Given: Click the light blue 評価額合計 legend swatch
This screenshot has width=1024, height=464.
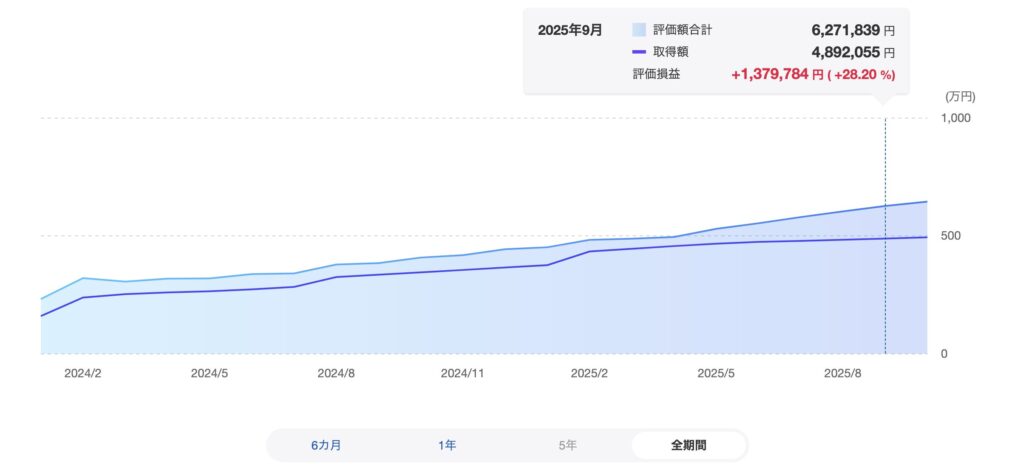Looking at the screenshot, I should click(639, 30).
